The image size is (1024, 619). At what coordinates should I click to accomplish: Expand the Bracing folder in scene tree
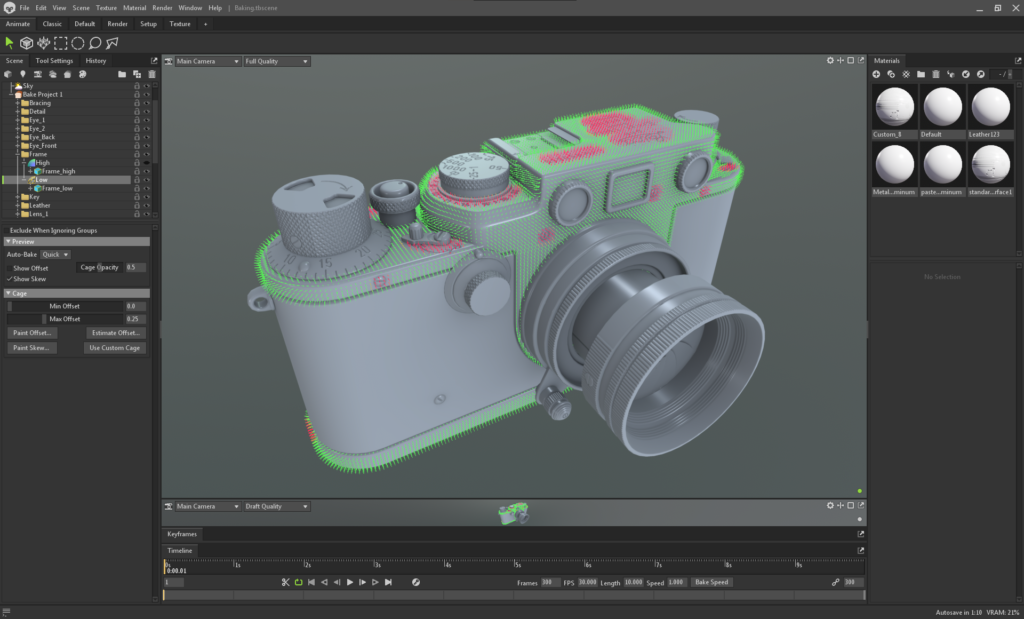pos(18,103)
